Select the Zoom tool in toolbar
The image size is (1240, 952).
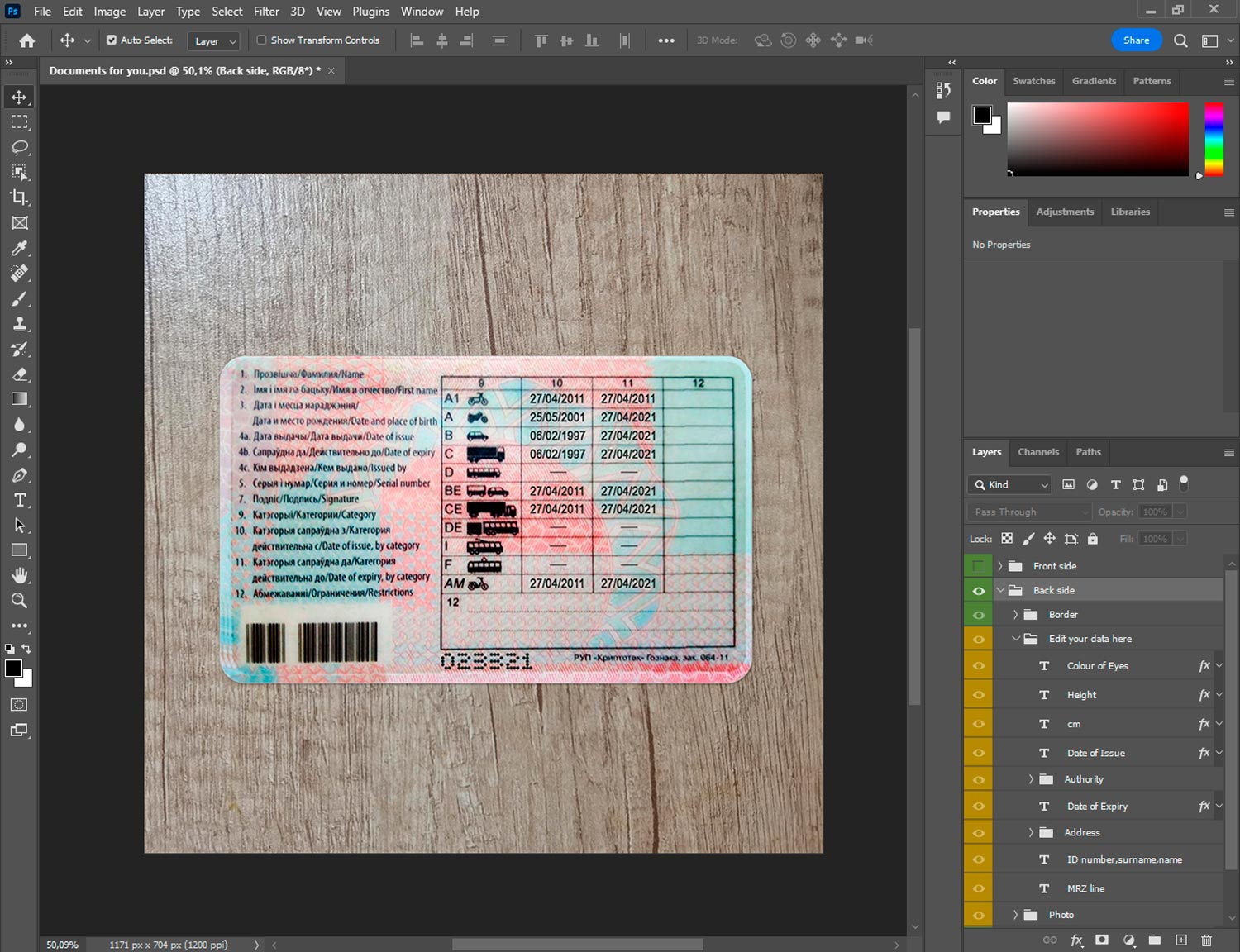19,601
